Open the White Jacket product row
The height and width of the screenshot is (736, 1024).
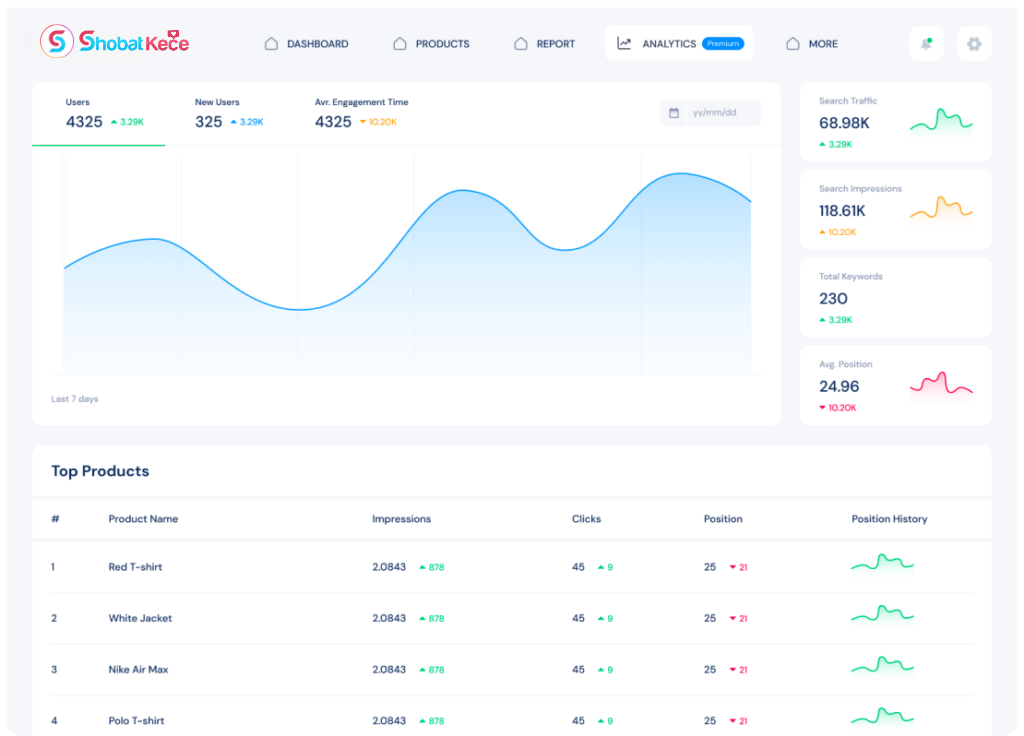click(140, 618)
